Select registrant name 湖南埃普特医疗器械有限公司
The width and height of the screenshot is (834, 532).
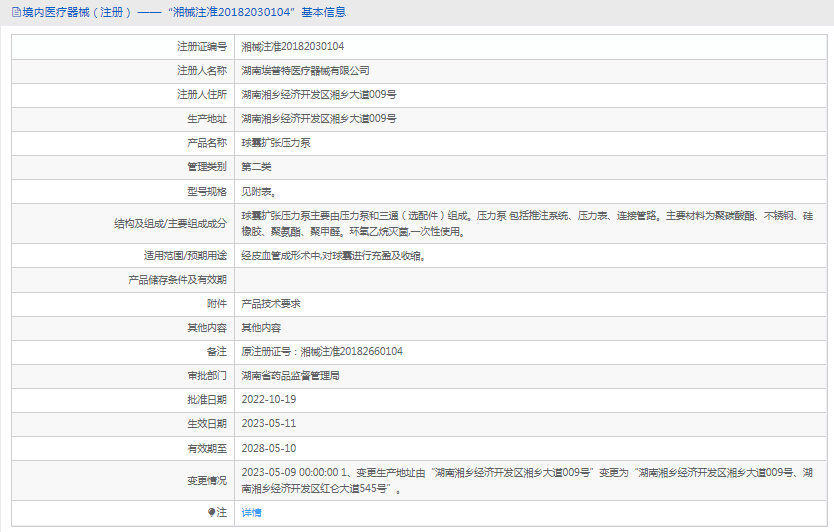tap(305, 70)
